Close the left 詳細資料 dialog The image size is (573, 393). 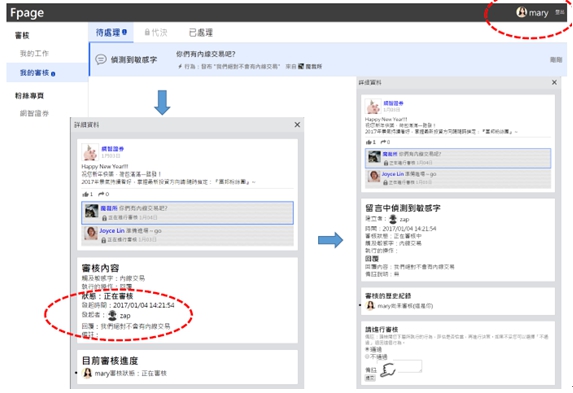click(x=297, y=125)
